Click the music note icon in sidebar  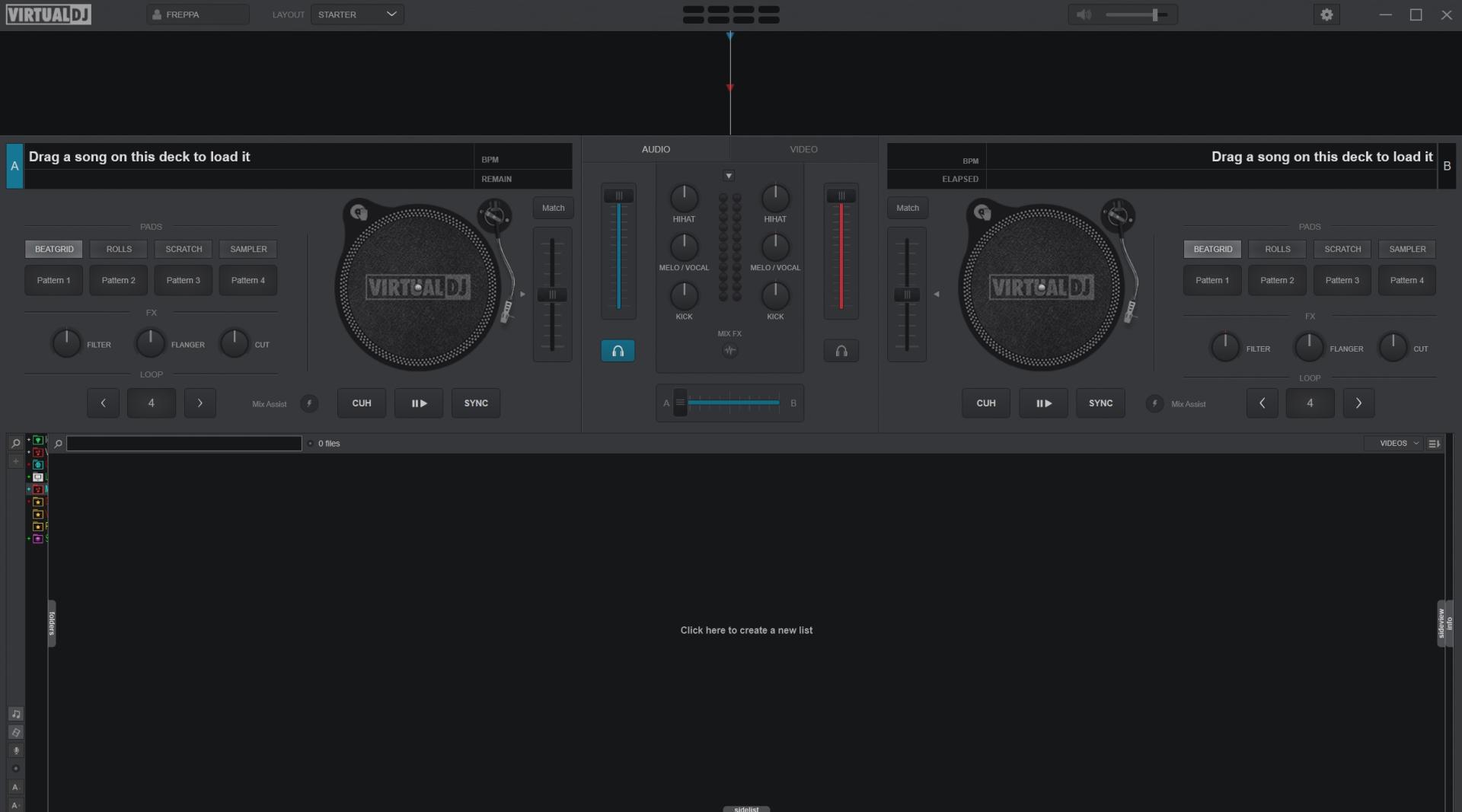click(15, 714)
